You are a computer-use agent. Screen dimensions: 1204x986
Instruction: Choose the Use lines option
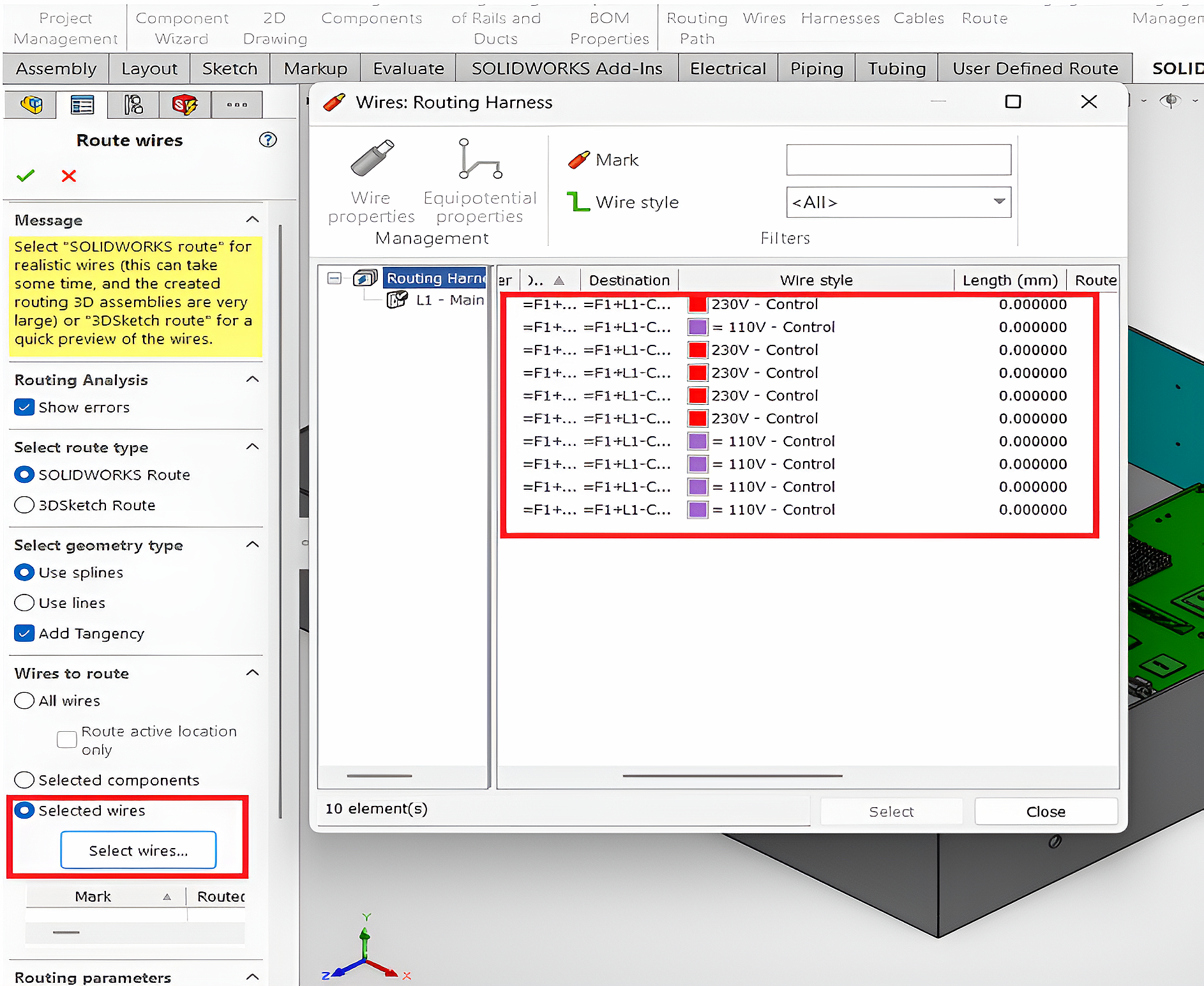coord(24,603)
